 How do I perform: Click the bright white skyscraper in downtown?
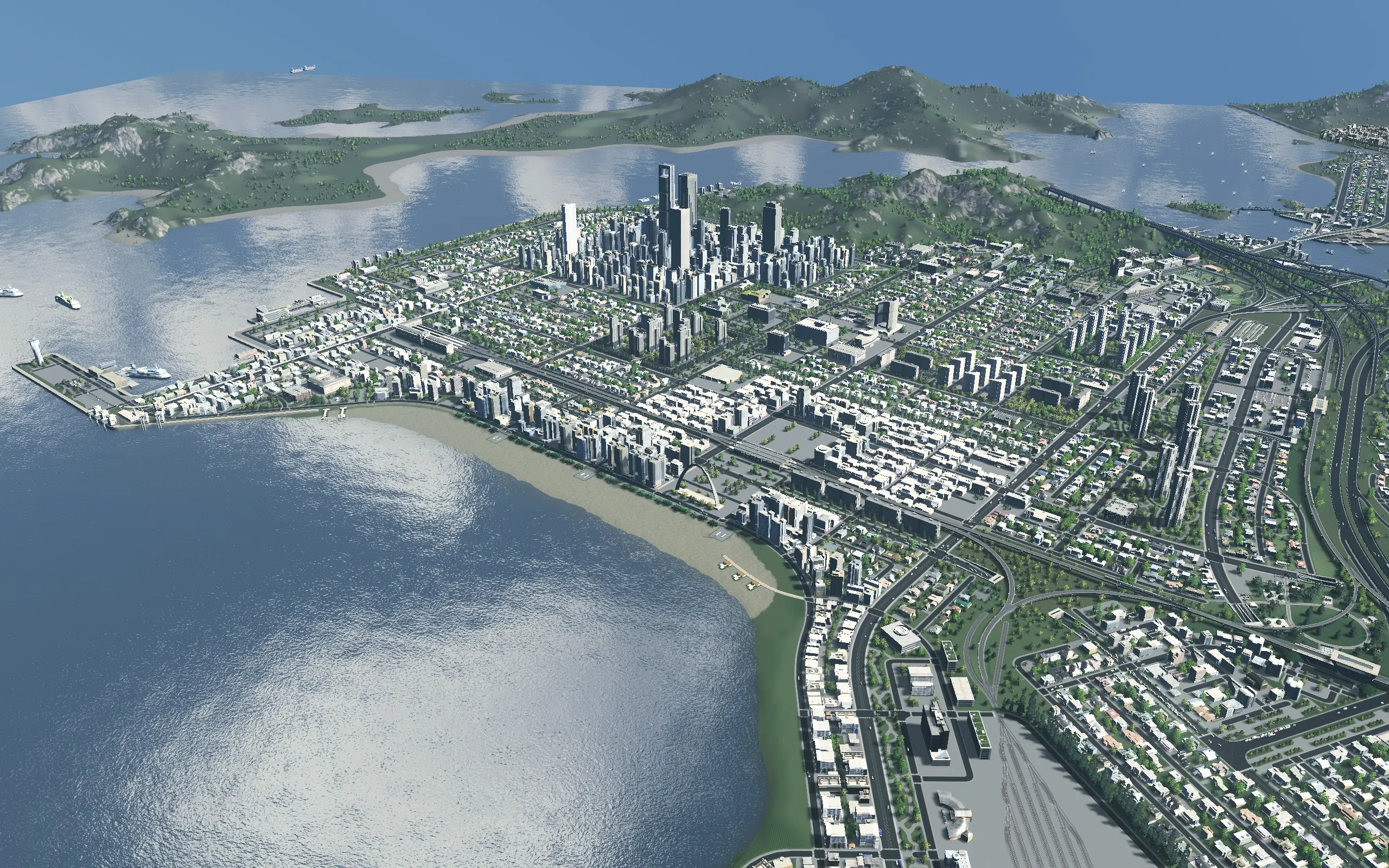click(569, 229)
